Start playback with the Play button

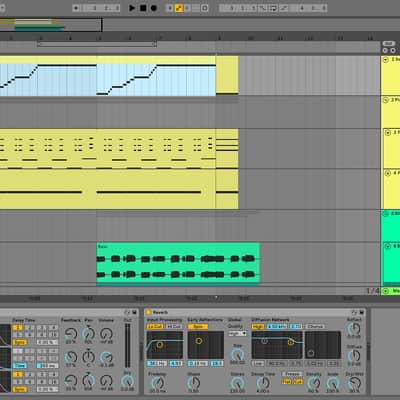(x=132, y=8)
